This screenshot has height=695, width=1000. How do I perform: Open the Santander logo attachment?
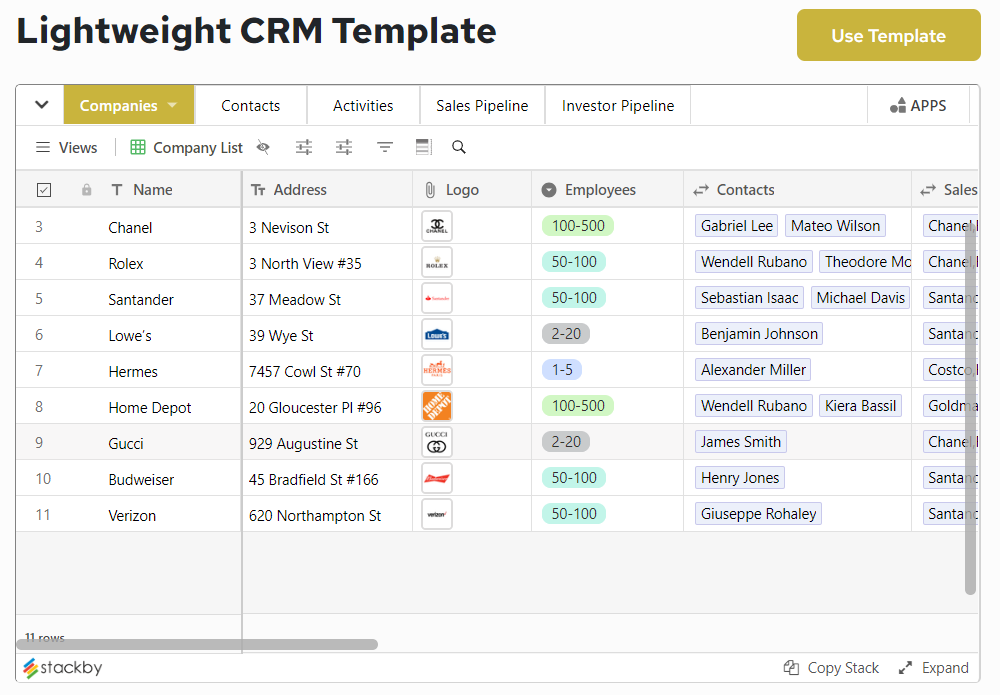pyautogui.click(x=437, y=298)
